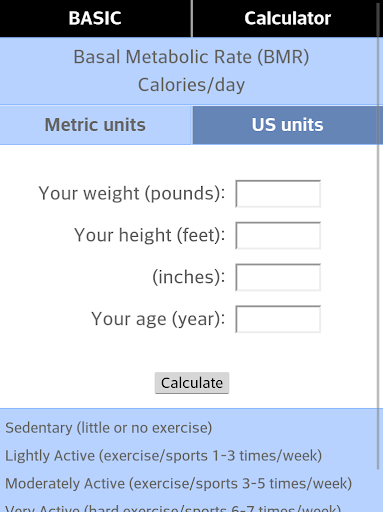Click the weight in pounds input box
The width and height of the screenshot is (383, 512).
(278, 194)
